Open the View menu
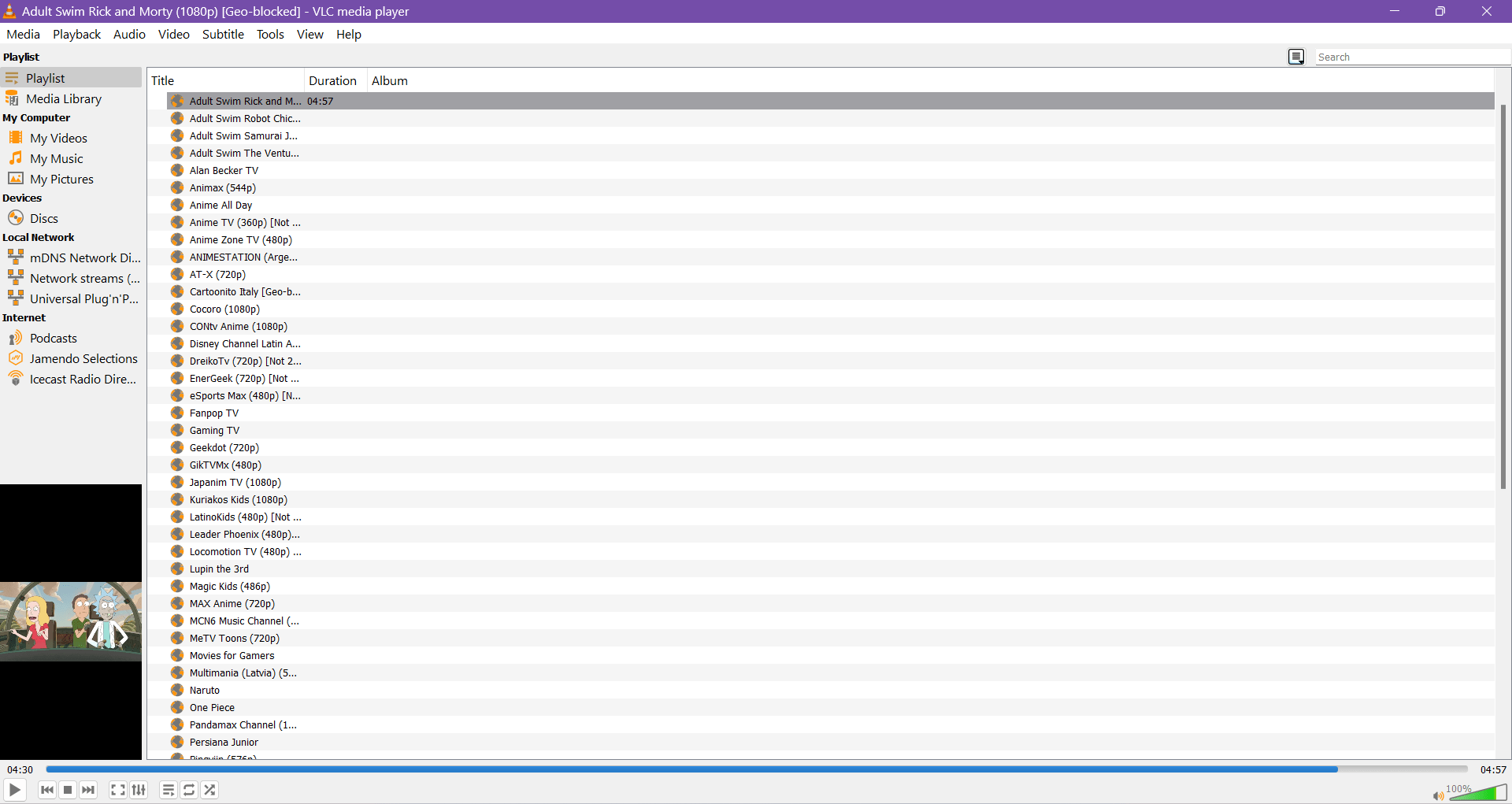 [x=309, y=34]
